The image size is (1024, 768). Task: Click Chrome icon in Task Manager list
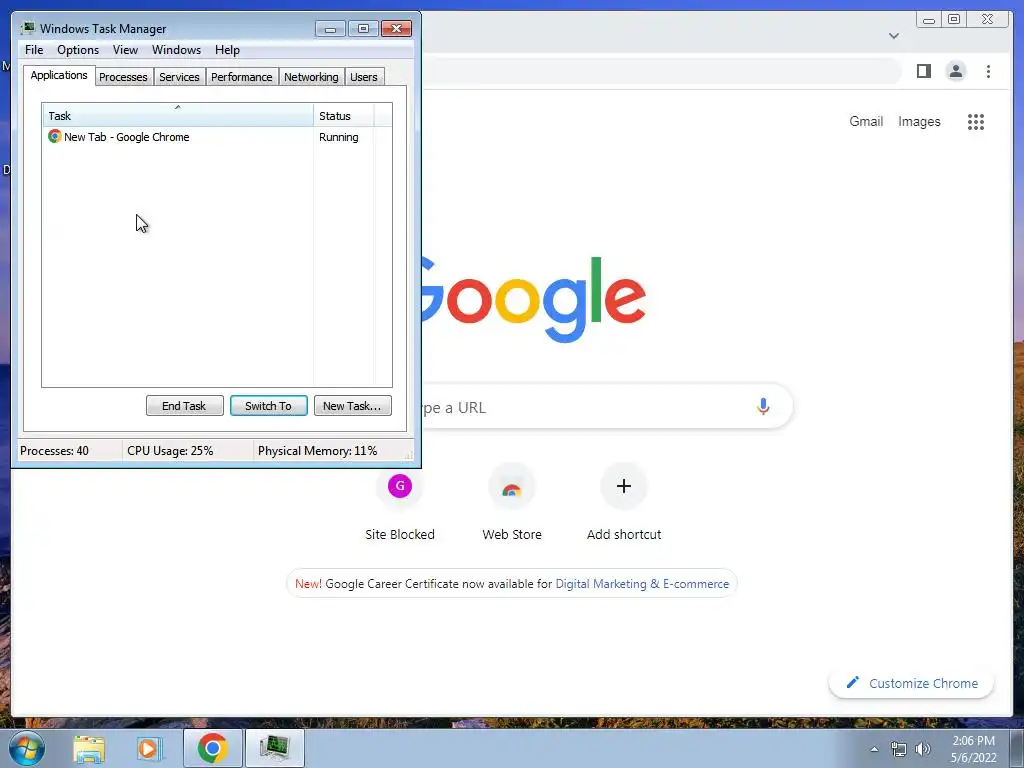(x=55, y=136)
